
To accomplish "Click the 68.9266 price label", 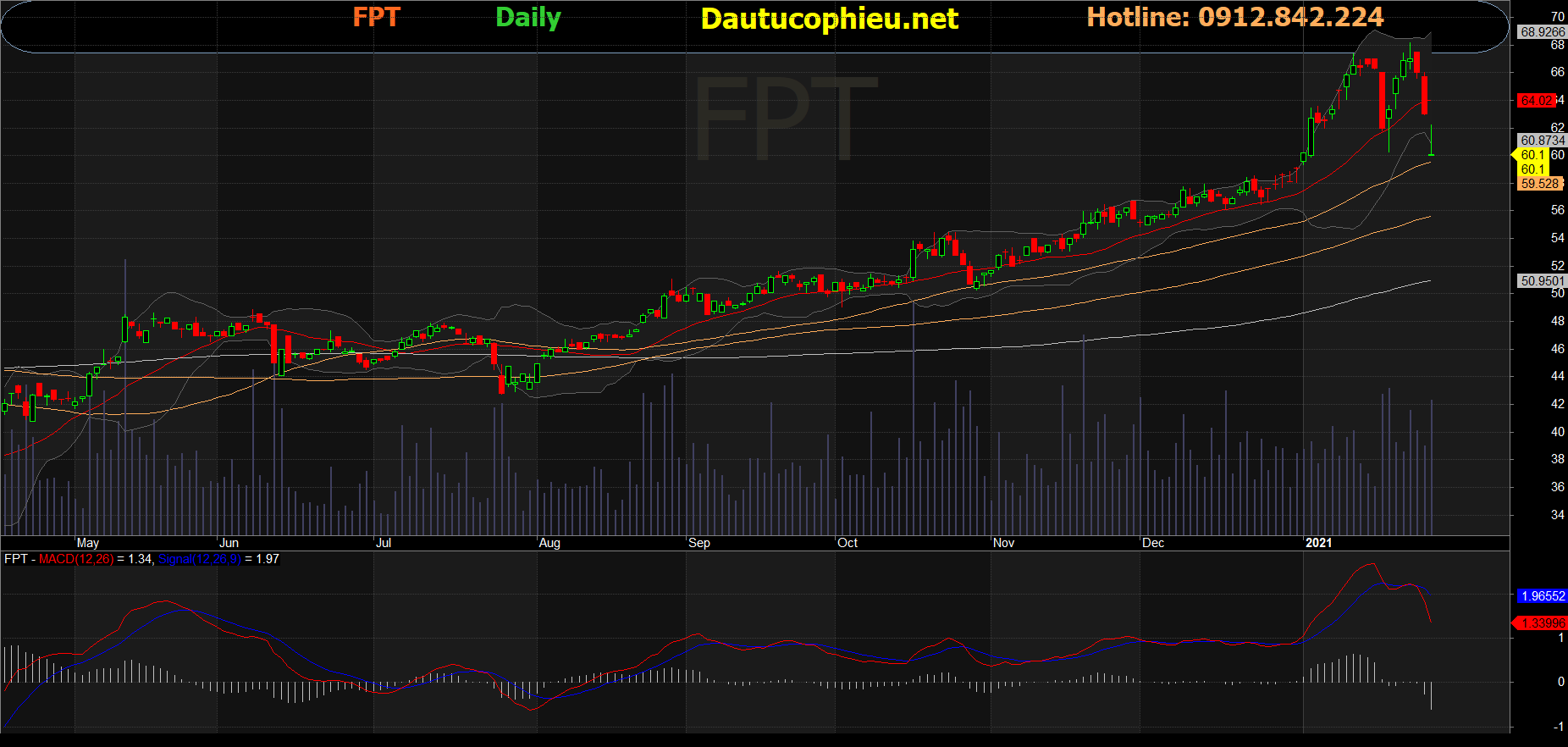I will point(1543,32).
